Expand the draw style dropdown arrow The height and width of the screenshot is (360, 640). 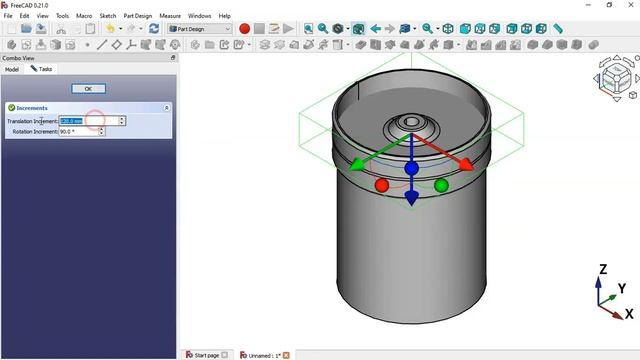(348, 29)
